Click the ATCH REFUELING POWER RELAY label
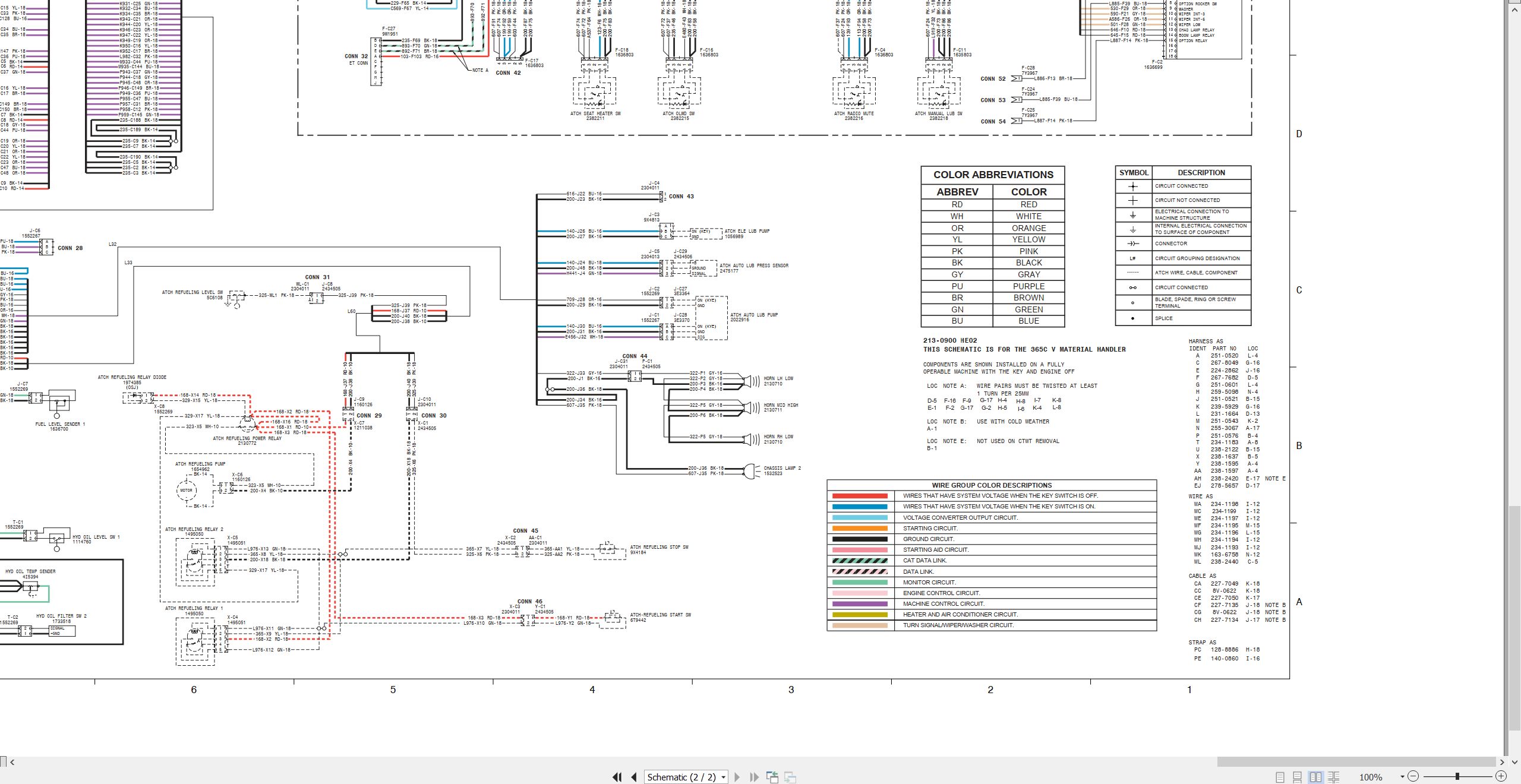 [247, 438]
